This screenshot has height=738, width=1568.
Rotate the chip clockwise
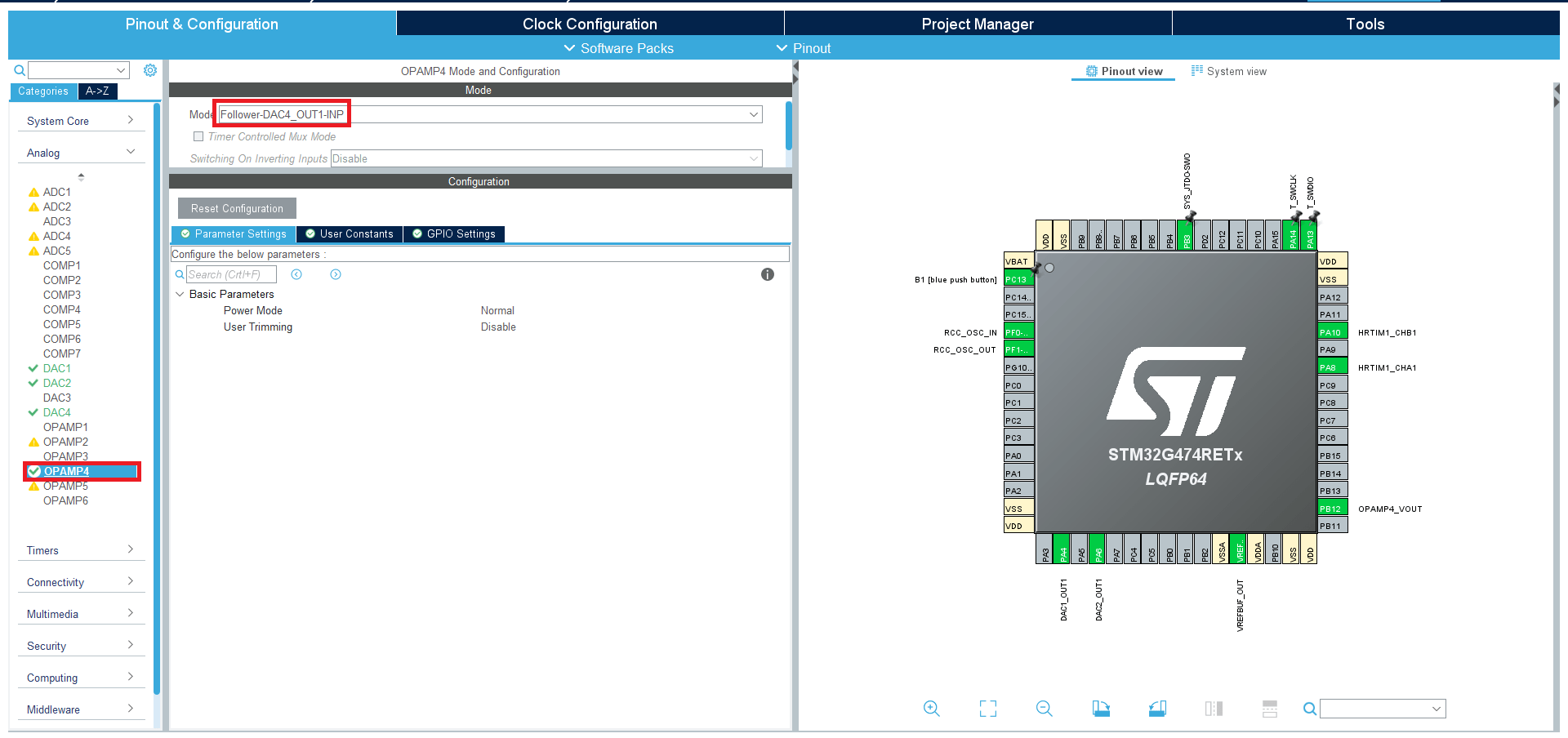point(1101,709)
